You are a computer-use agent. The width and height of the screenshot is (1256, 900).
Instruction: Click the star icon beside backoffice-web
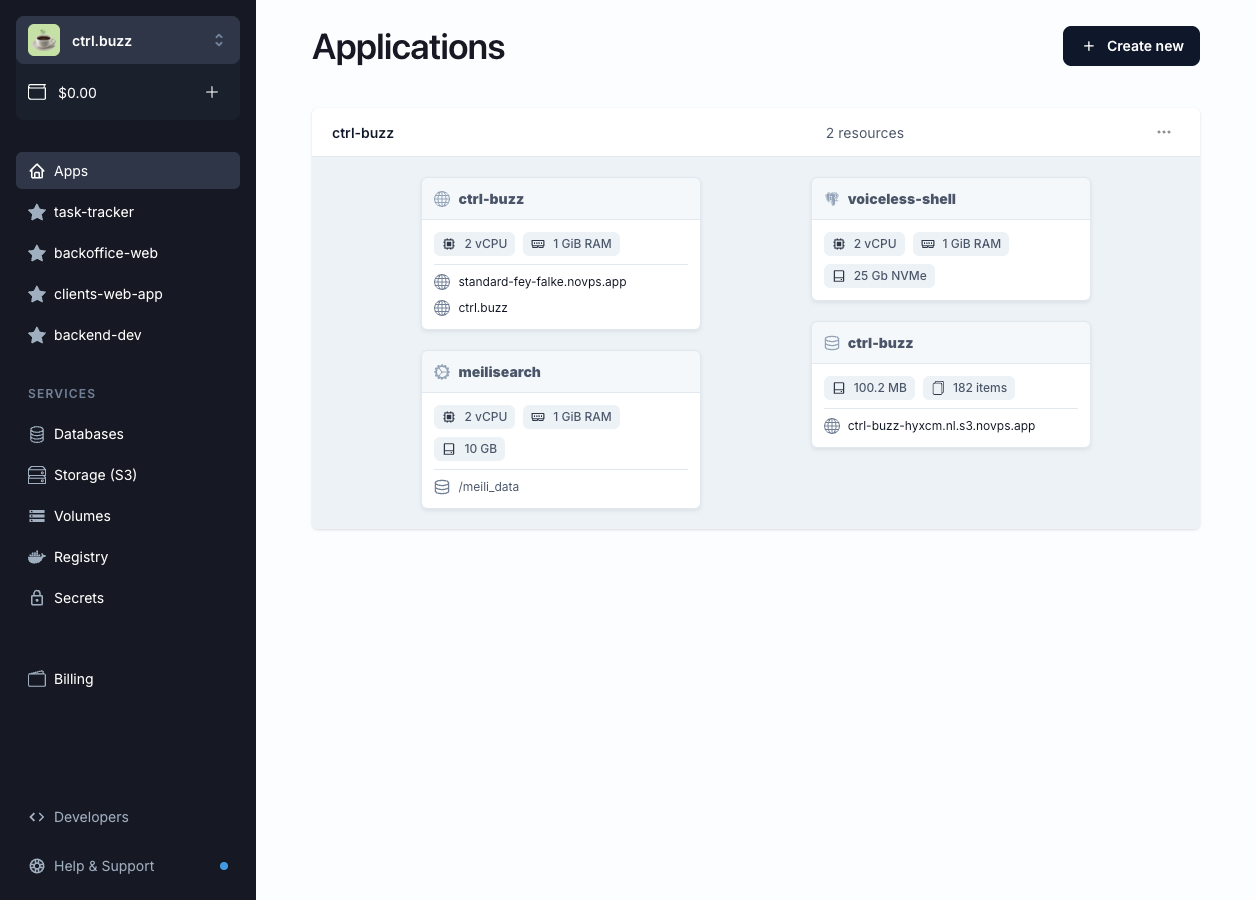click(x=37, y=253)
